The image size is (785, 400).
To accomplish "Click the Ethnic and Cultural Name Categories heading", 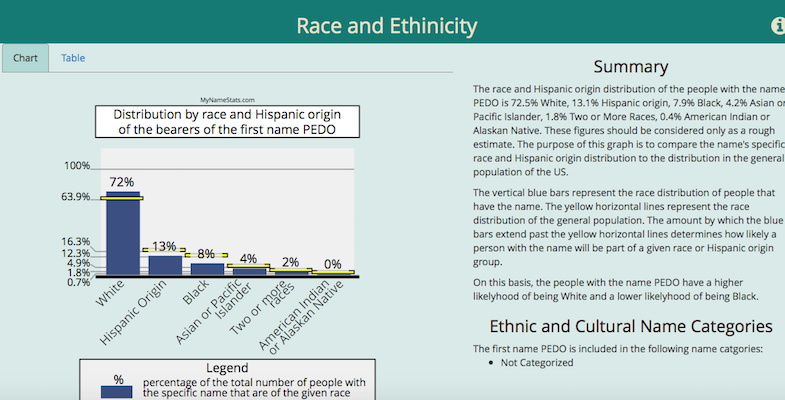I will pyautogui.click(x=630, y=326).
